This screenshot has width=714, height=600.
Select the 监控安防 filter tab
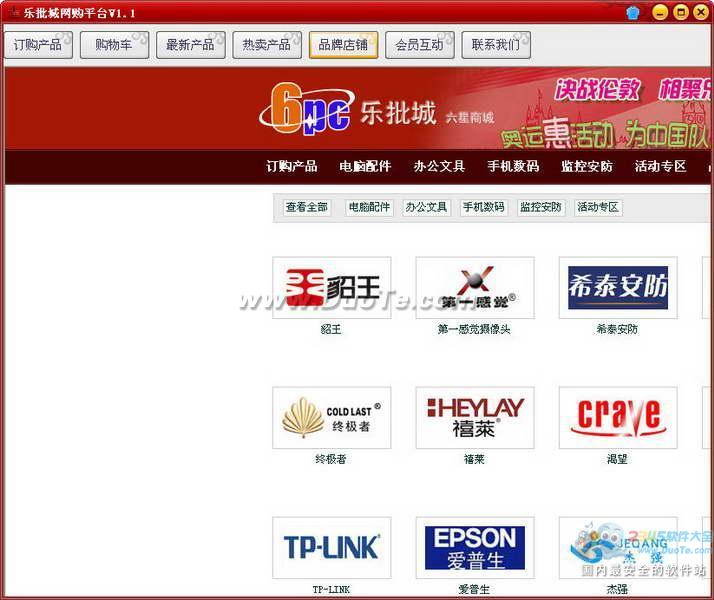[541, 208]
